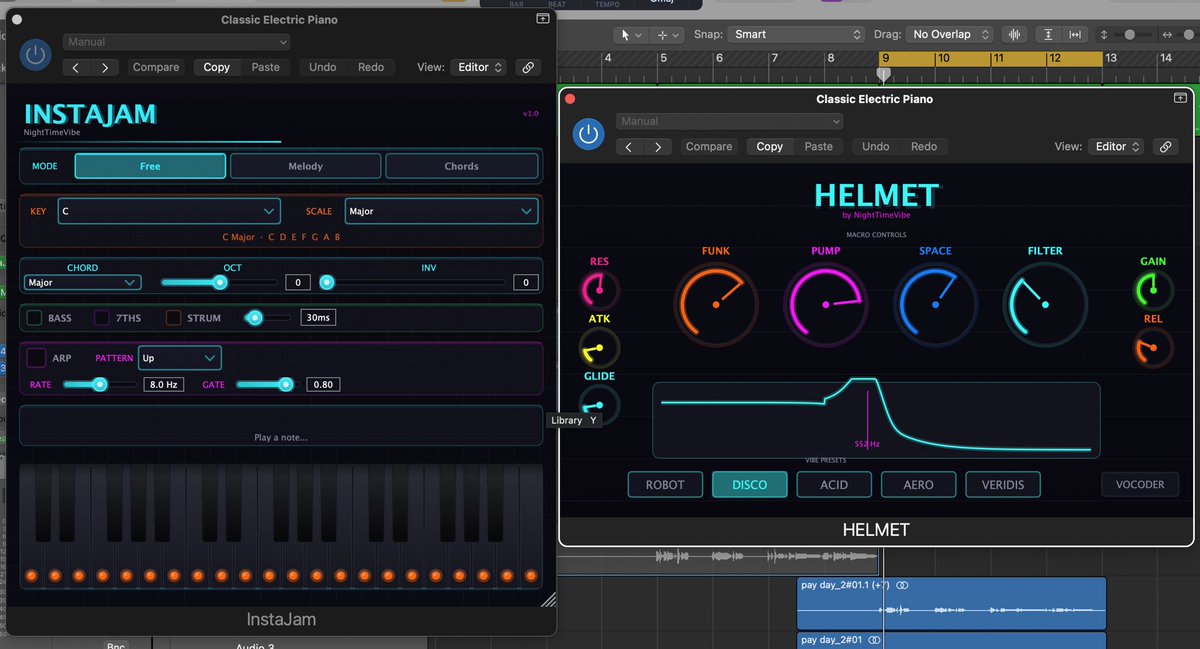Open the KEY dropdown showing C
1200x649 pixels.
pyautogui.click(x=169, y=211)
